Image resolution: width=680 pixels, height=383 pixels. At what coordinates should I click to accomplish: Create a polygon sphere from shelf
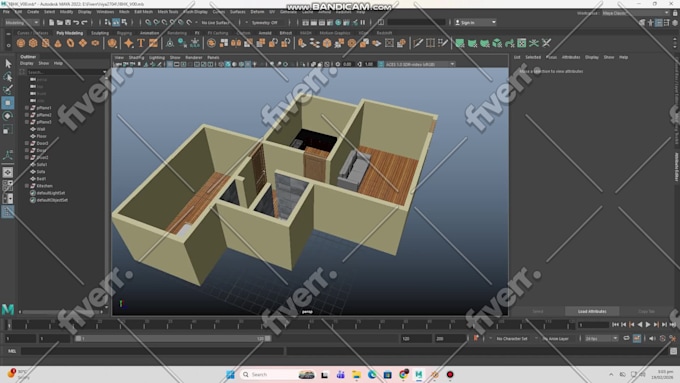[x=21, y=43]
